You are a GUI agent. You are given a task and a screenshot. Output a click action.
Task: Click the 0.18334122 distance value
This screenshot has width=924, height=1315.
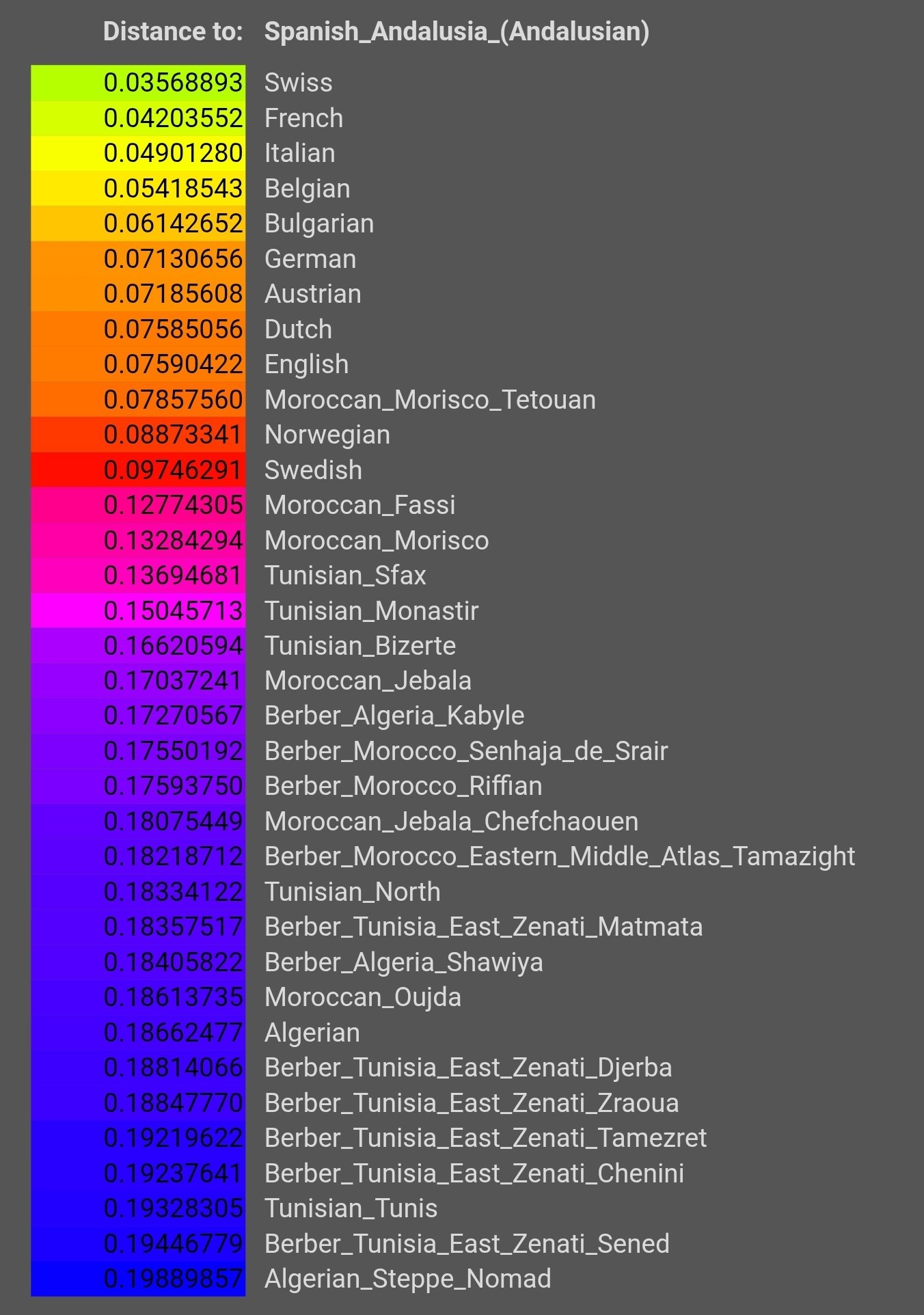(x=173, y=892)
